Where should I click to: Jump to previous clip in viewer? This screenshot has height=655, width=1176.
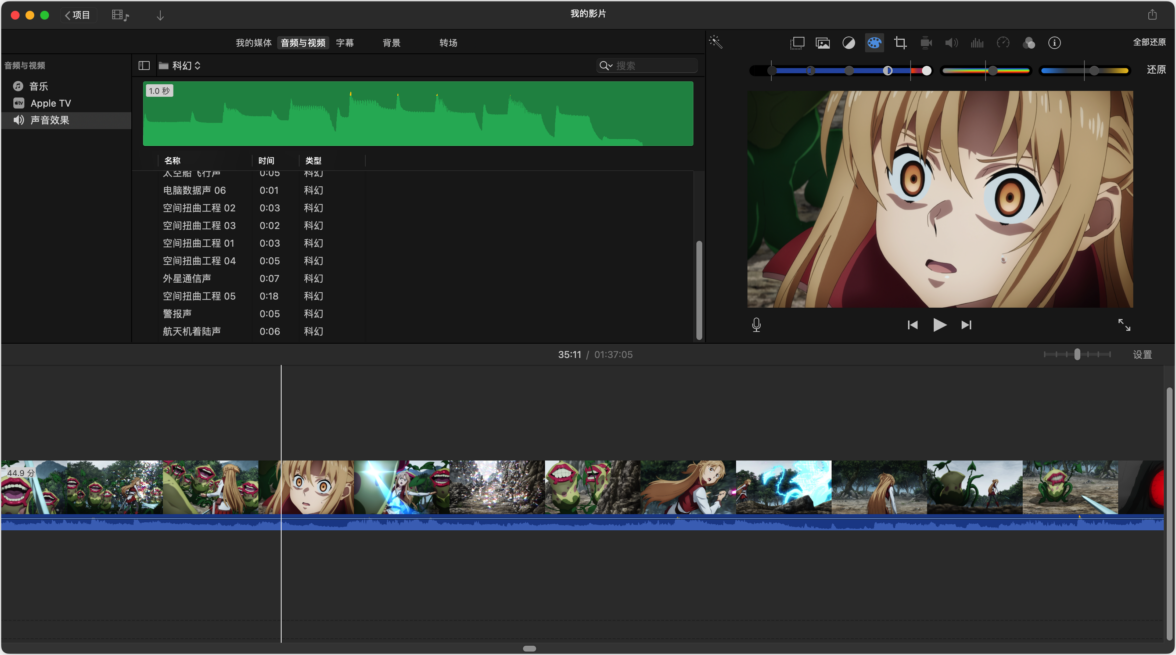[x=912, y=325]
